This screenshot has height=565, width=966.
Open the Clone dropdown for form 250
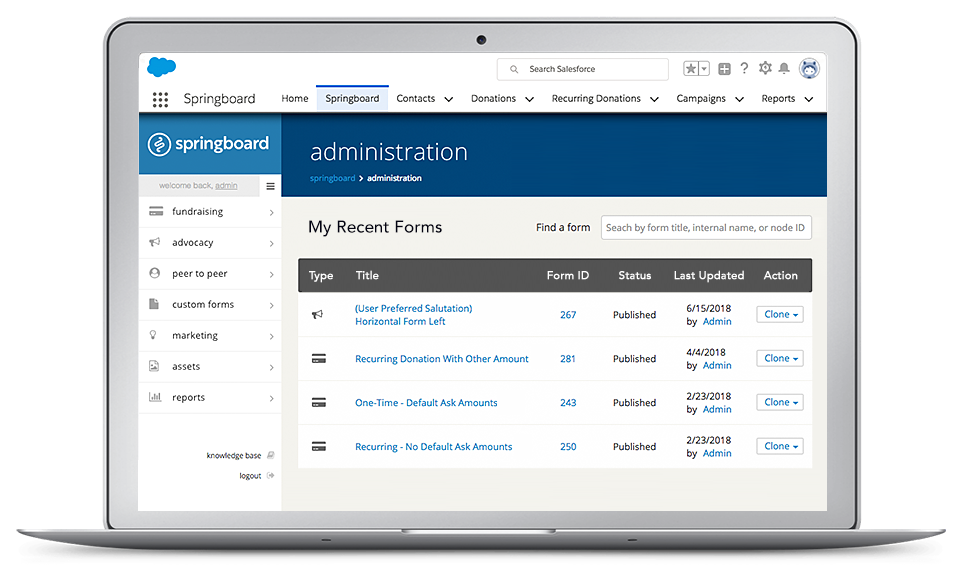(x=780, y=445)
